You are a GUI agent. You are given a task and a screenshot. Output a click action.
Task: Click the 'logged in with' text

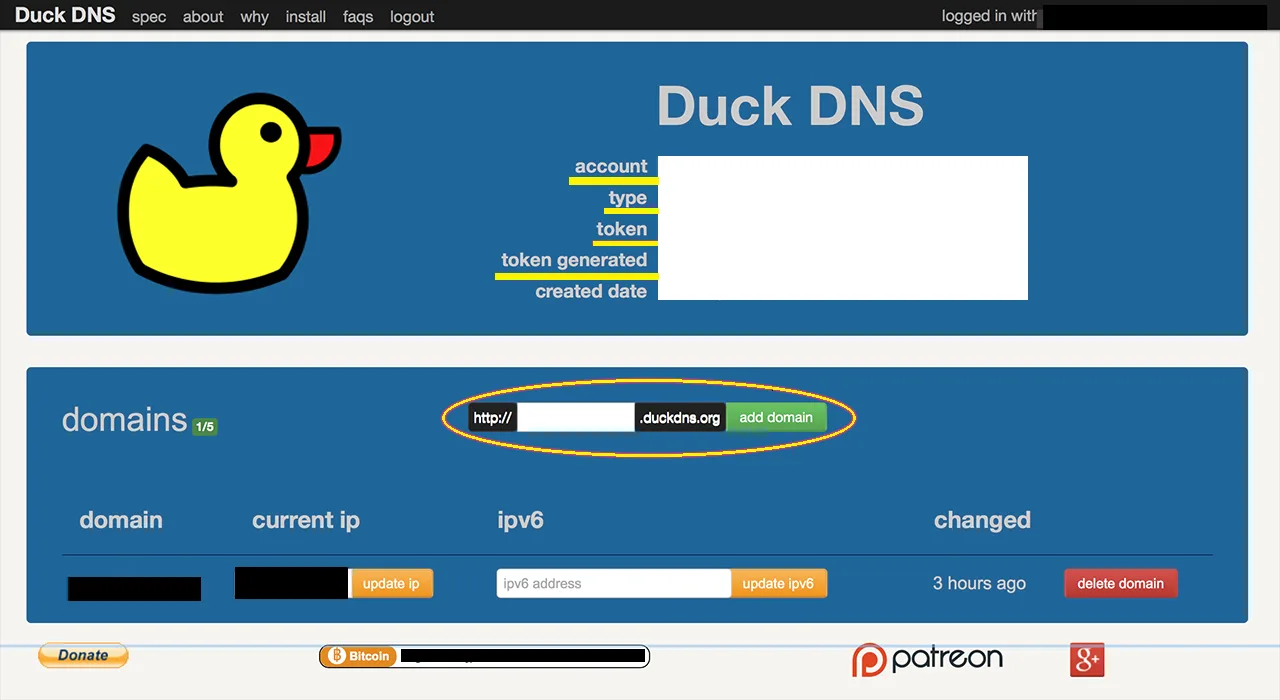(990, 16)
